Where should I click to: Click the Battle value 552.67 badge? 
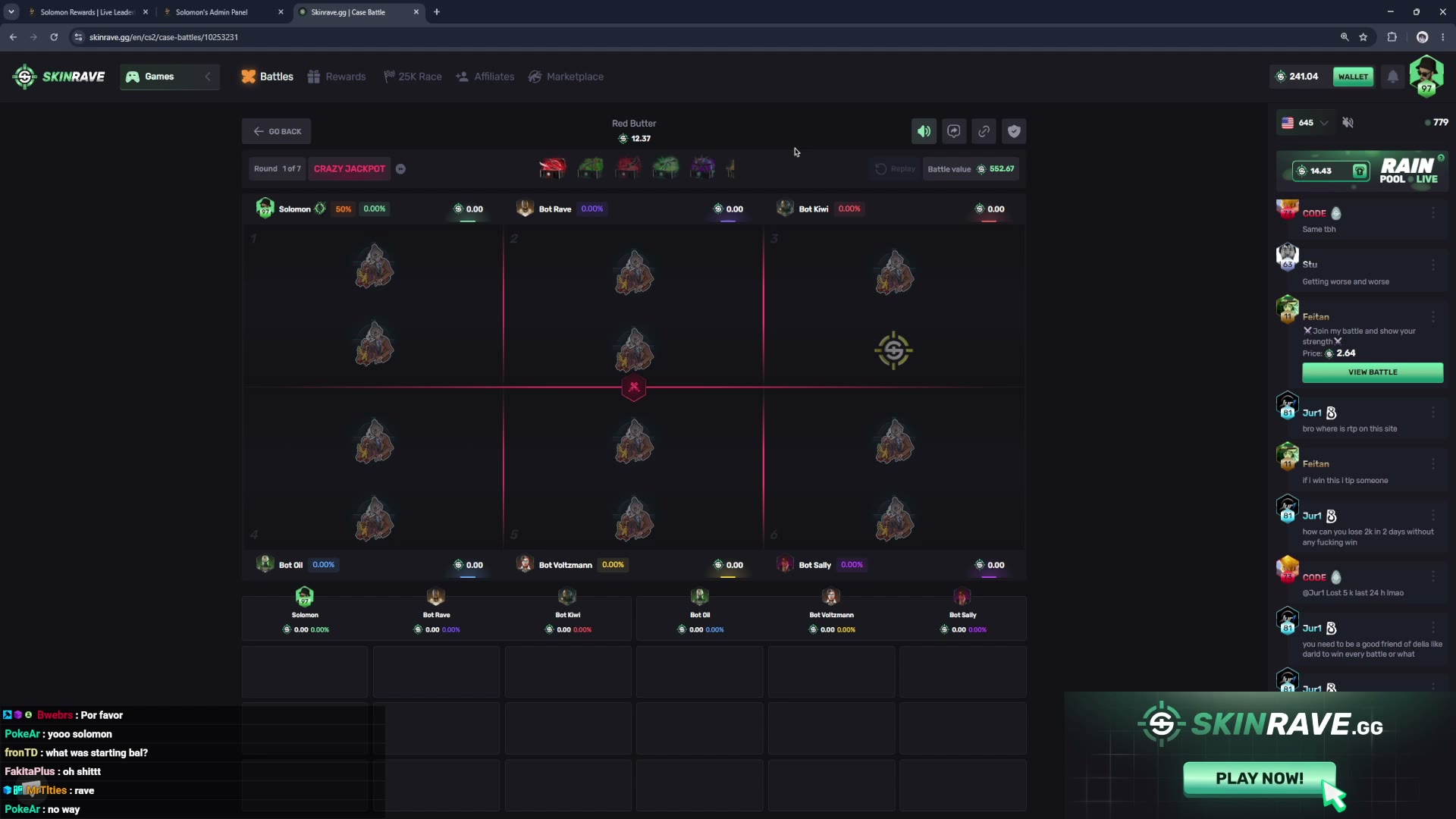(971, 169)
